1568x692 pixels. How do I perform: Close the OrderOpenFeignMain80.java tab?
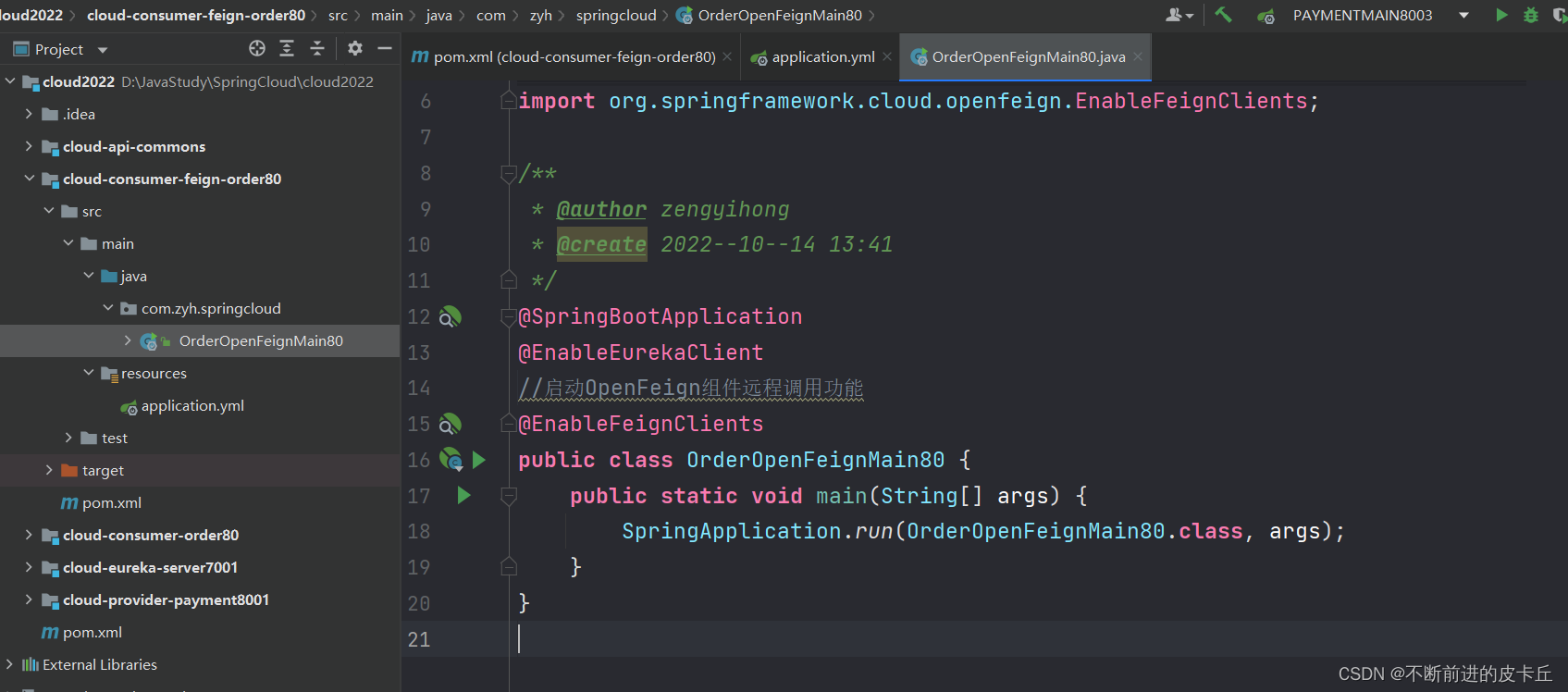click(1138, 56)
